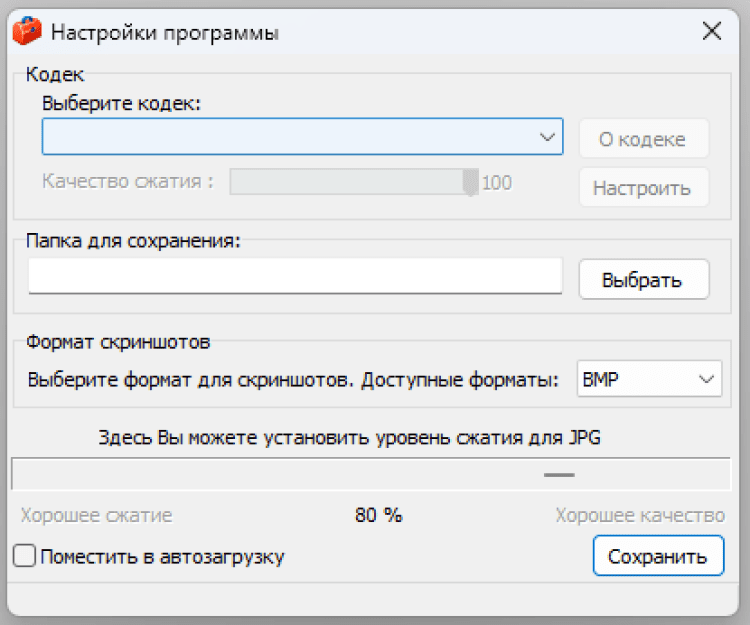Click the Качество сжатия slider thumb
750x625 pixels.
click(x=470, y=182)
